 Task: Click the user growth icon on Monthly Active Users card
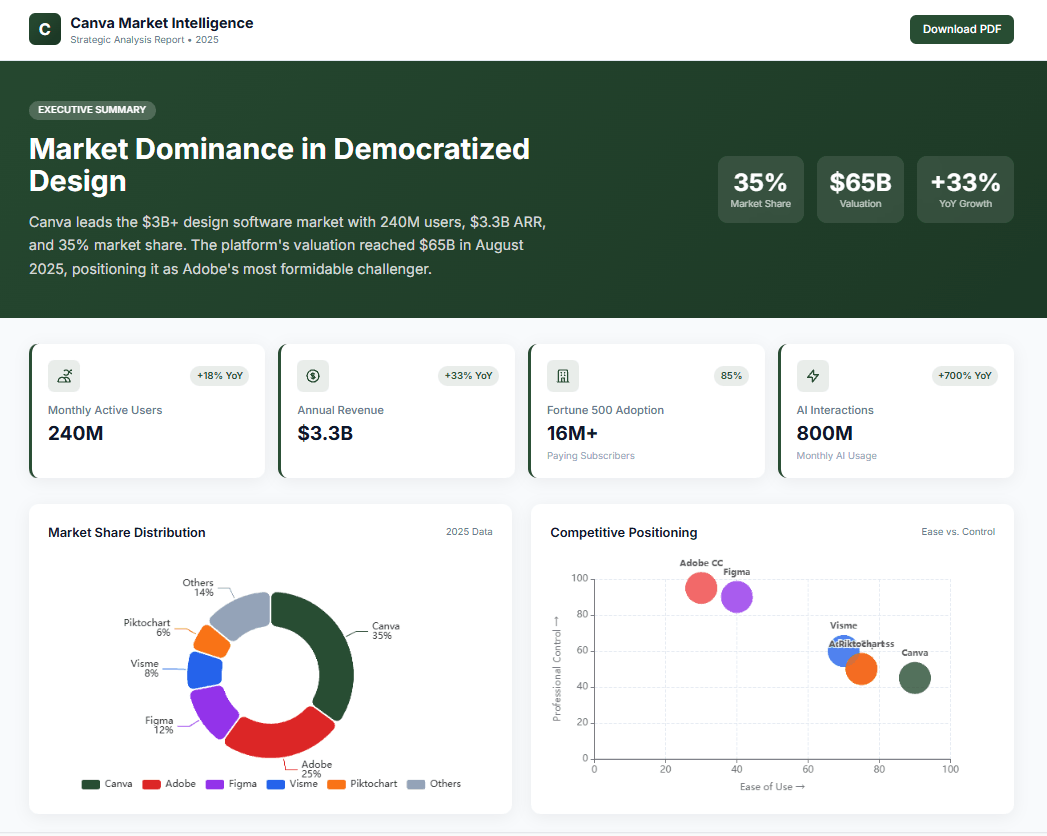click(63, 376)
